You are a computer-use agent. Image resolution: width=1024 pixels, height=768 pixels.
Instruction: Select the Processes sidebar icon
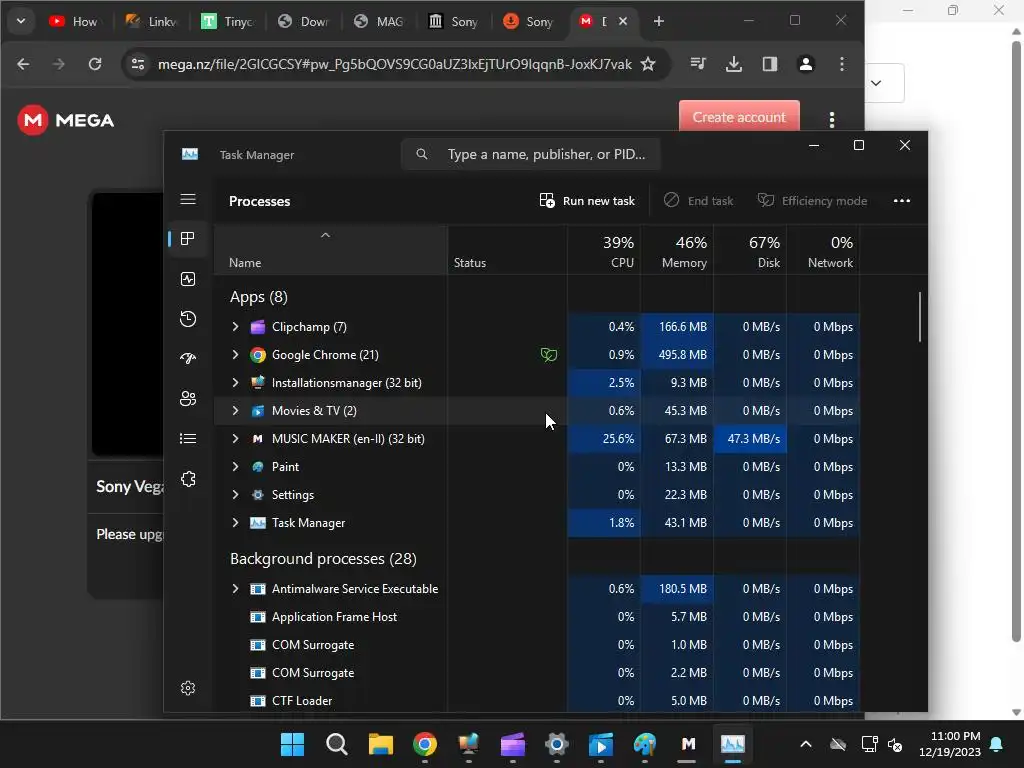pos(188,238)
